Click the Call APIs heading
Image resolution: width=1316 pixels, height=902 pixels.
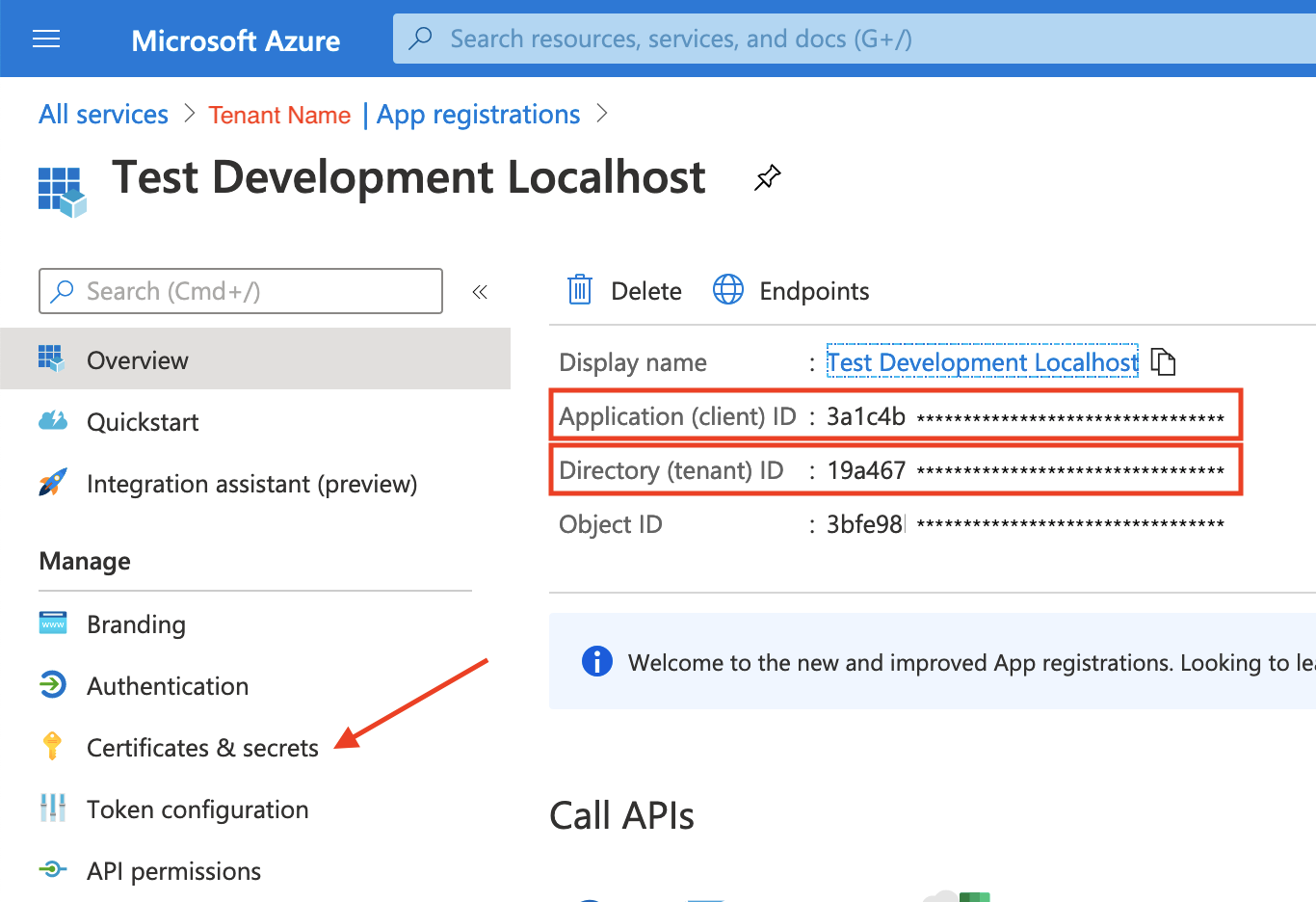click(621, 815)
